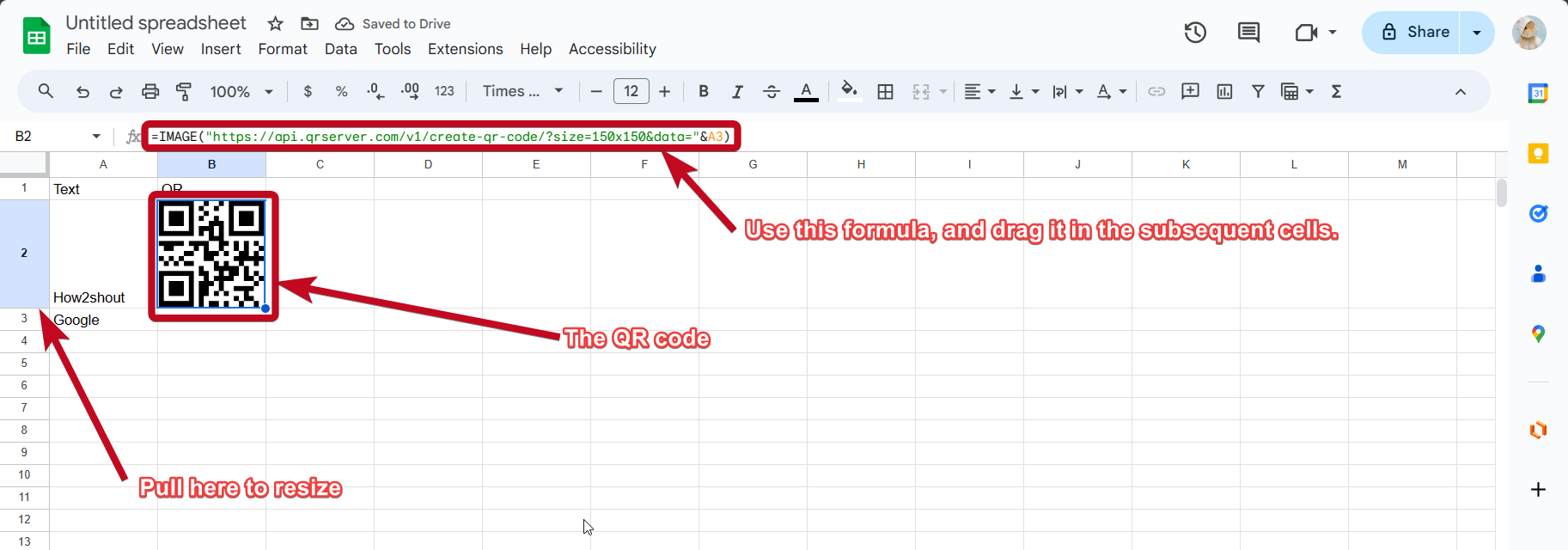Toggle italic formatting

[737, 91]
